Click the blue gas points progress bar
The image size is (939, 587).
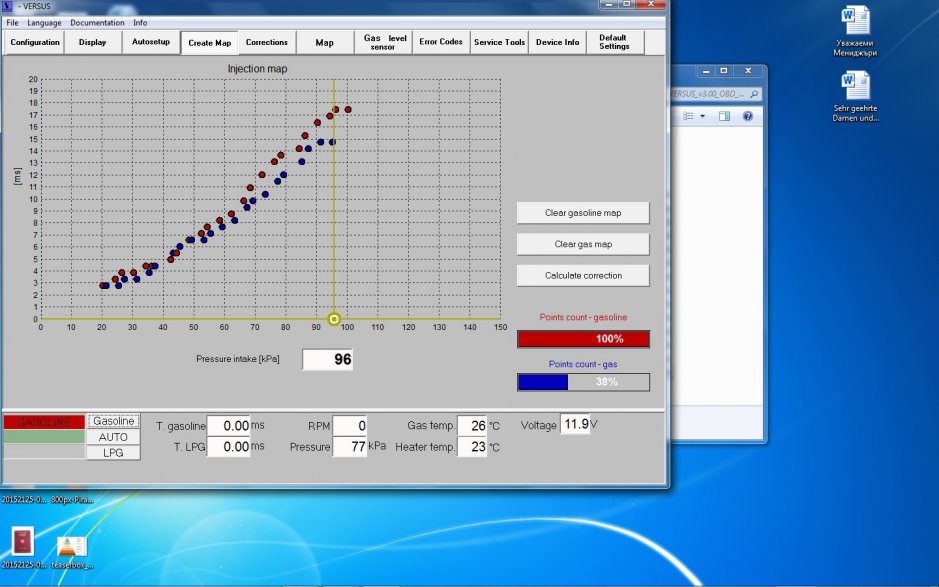click(582, 382)
